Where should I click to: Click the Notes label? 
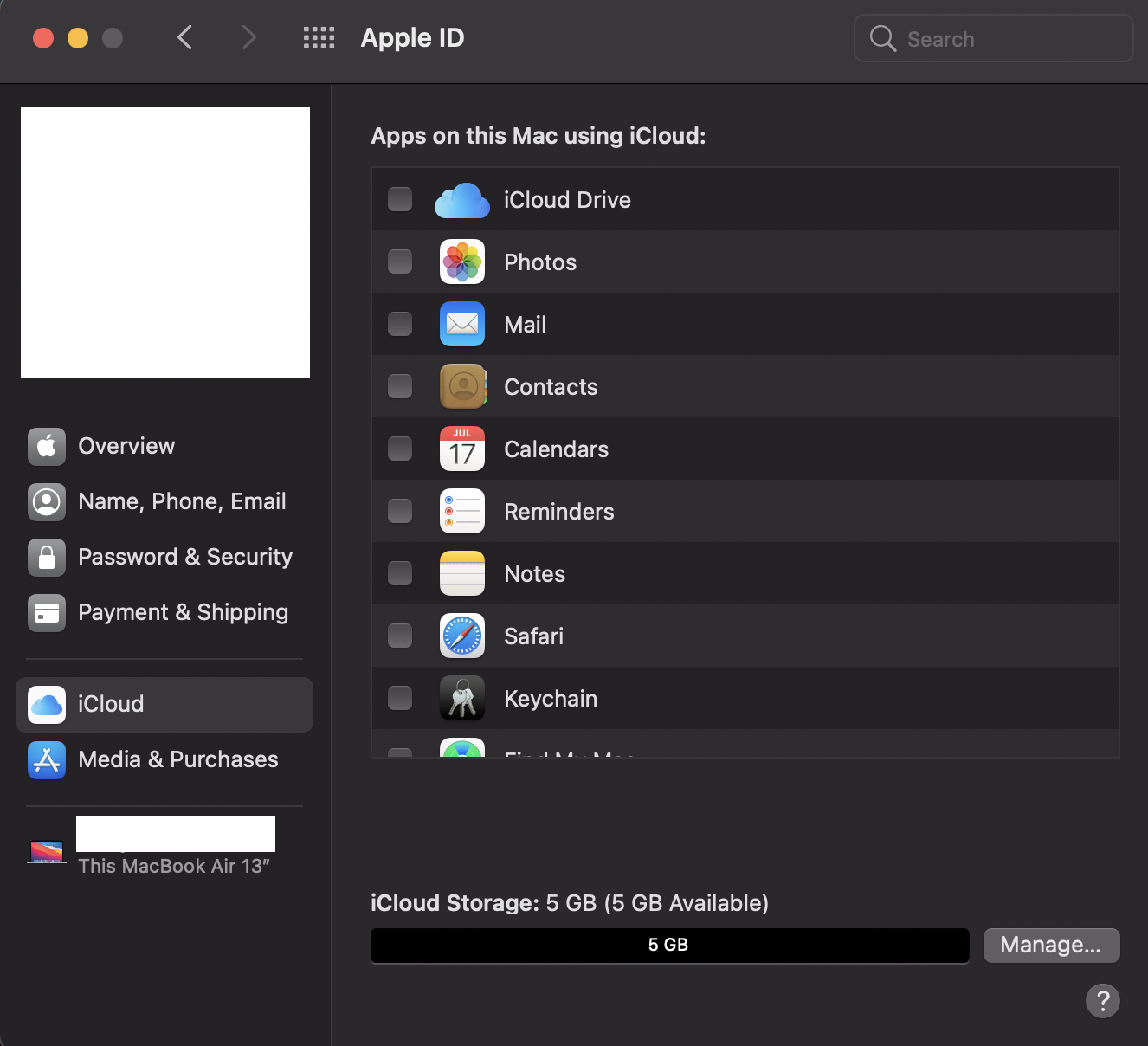pos(535,574)
